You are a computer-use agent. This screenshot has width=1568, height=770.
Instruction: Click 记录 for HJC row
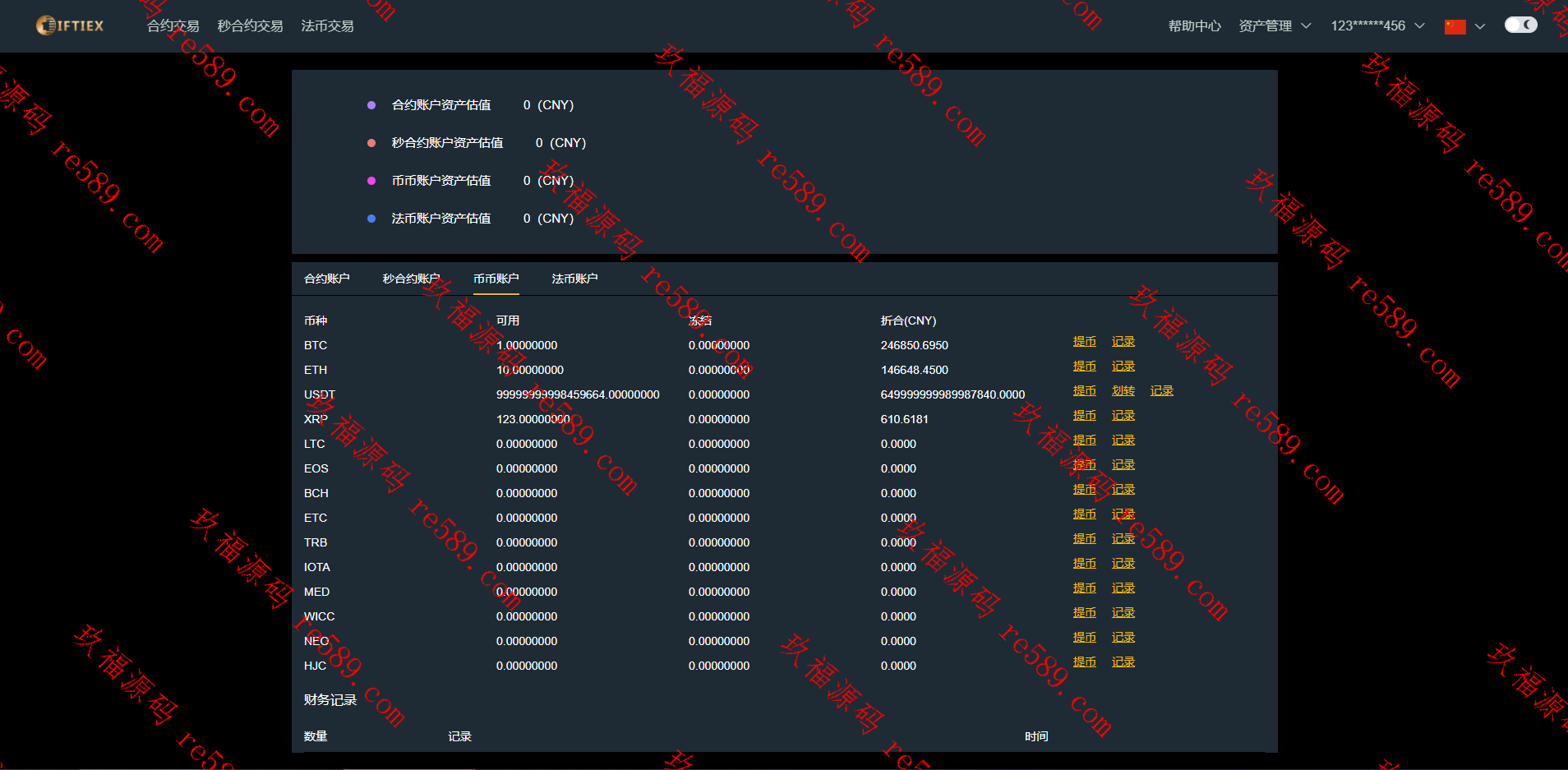[1123, 662]
